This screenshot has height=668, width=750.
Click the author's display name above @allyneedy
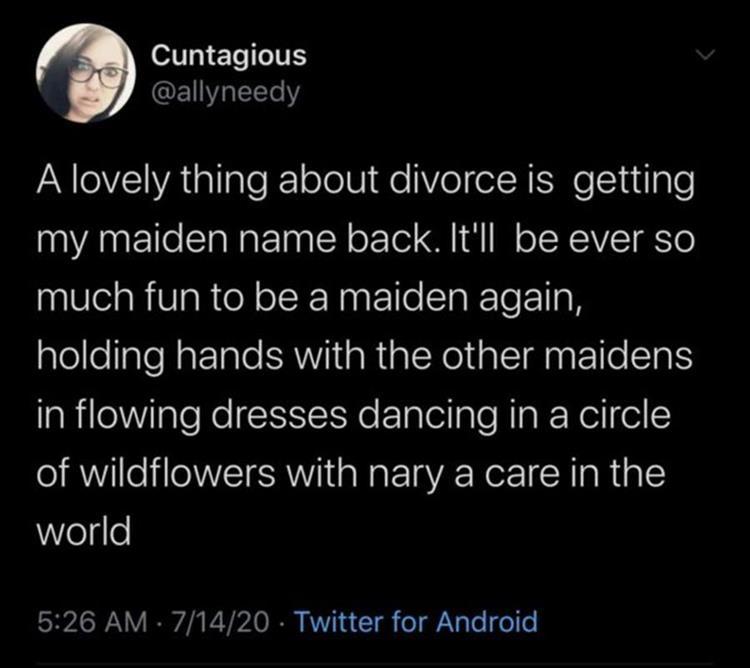point(229,55)
